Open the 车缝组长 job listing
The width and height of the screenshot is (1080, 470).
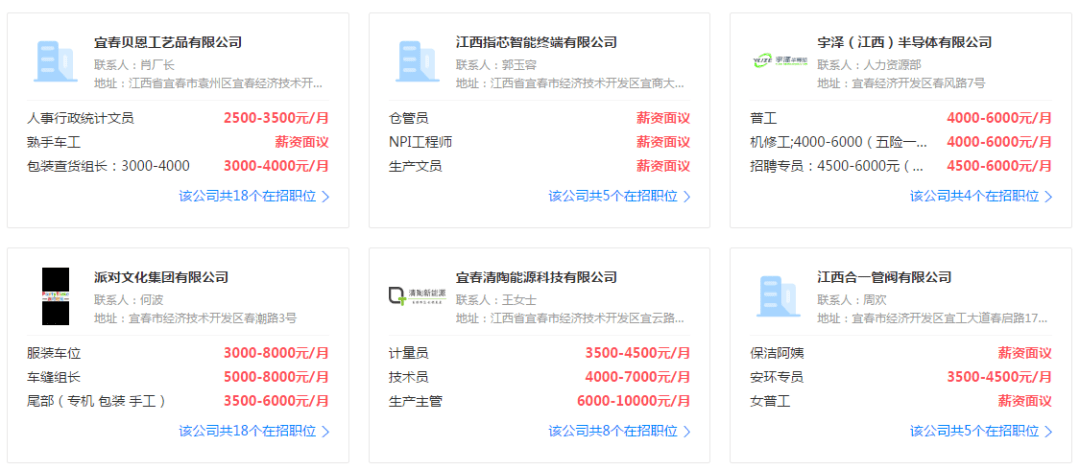54,378
